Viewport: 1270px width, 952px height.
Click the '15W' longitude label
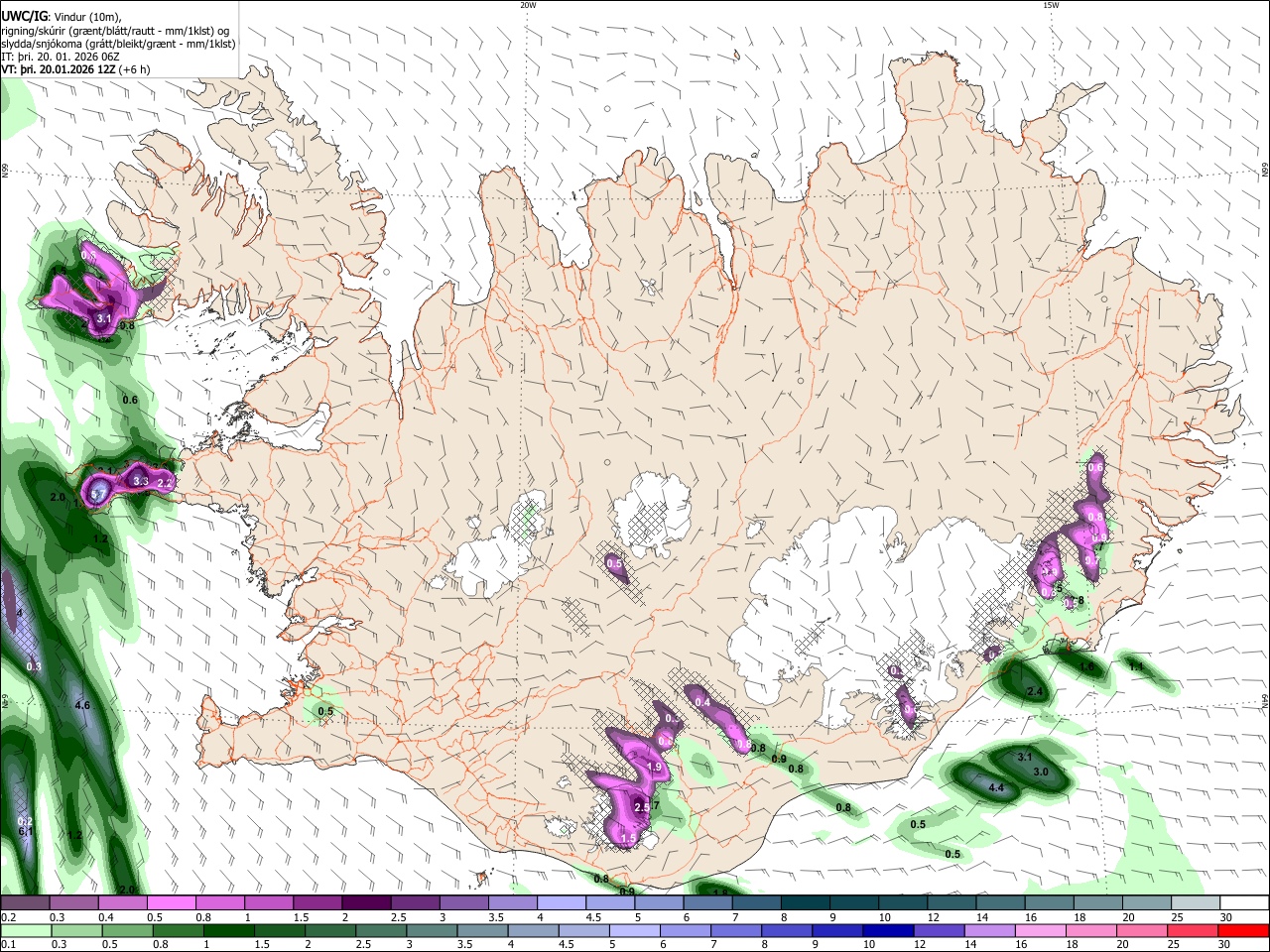pos(1051,5)
